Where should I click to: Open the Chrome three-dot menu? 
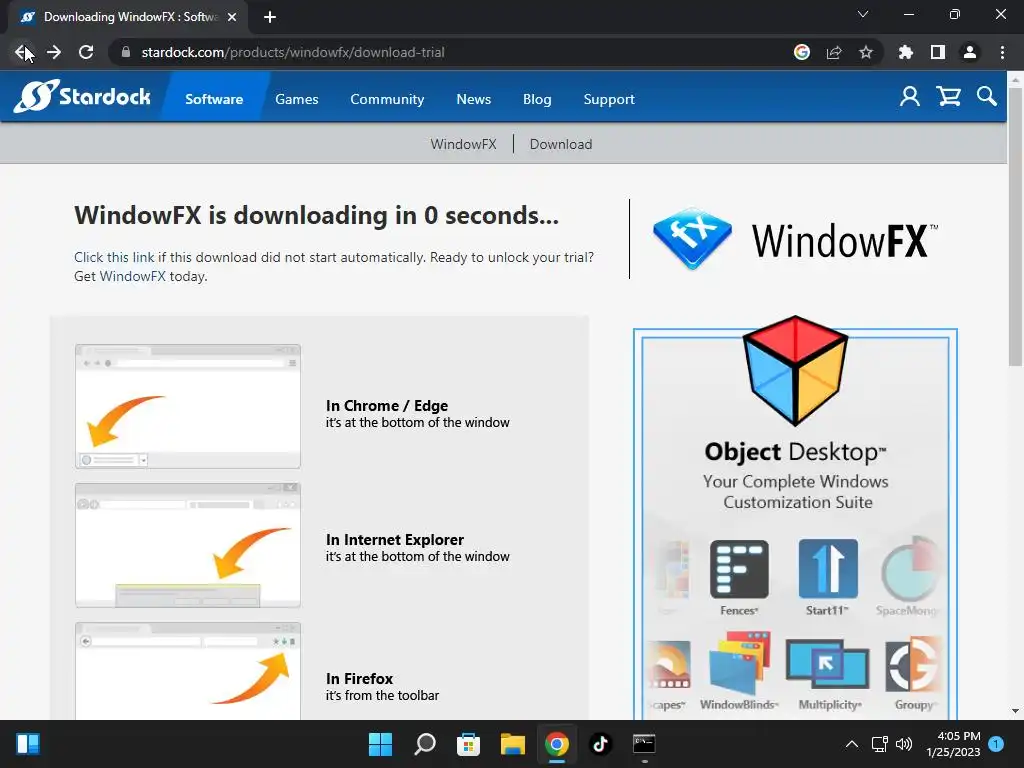click(1002, 52)
